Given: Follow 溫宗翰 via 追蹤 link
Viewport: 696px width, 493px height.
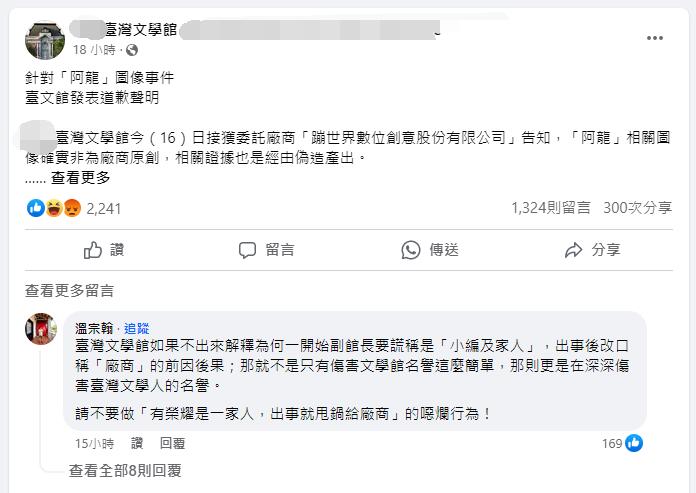Looking at the screenshot, I should click(x=136, y=327).
